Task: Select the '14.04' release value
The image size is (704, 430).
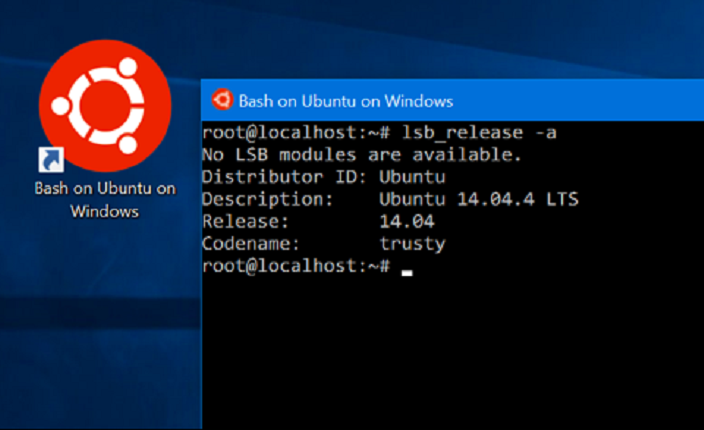Action: click(x=407, y=221)
